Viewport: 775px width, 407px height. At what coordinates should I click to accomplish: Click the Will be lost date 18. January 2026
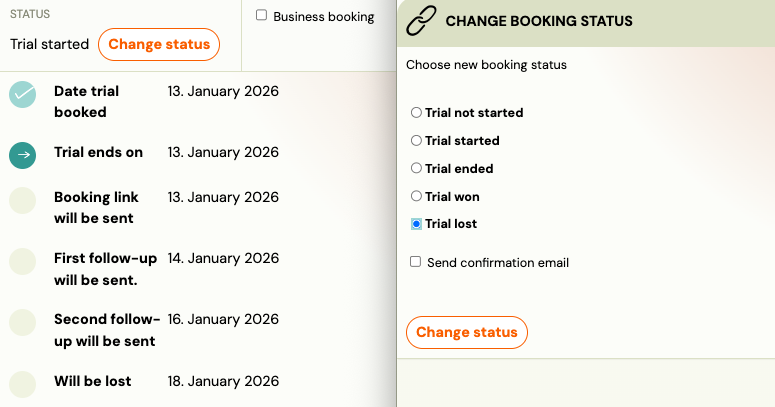coord(223,381)
